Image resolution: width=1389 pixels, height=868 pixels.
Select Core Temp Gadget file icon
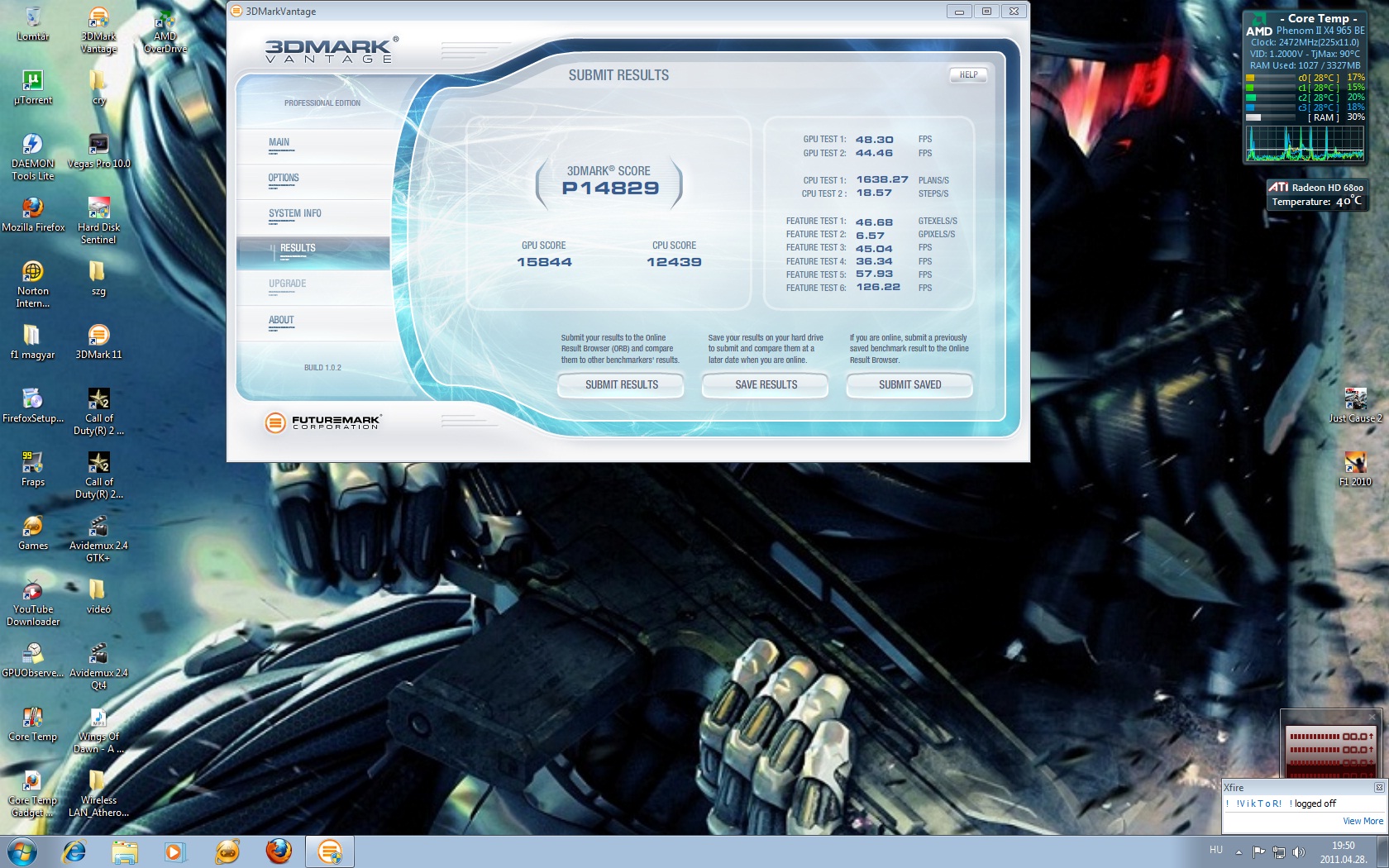pos(33,794)
